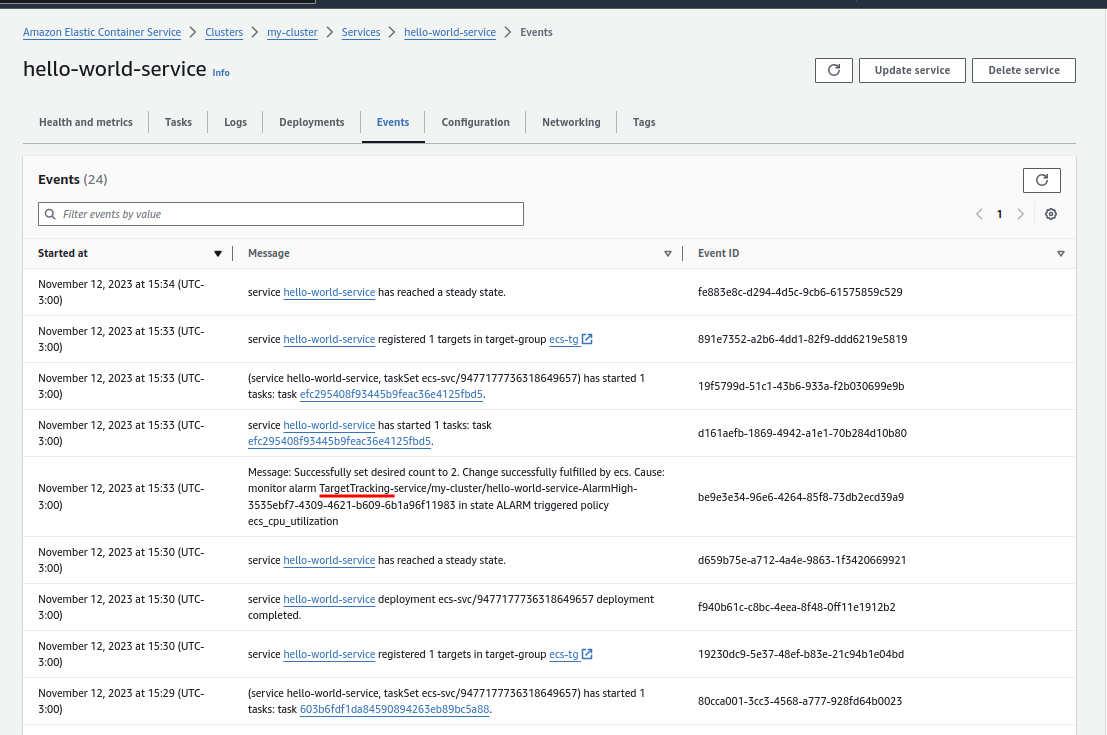Click the Delete service button
Viewport: 1107px width, 735px height.
tap(1023, 70)
